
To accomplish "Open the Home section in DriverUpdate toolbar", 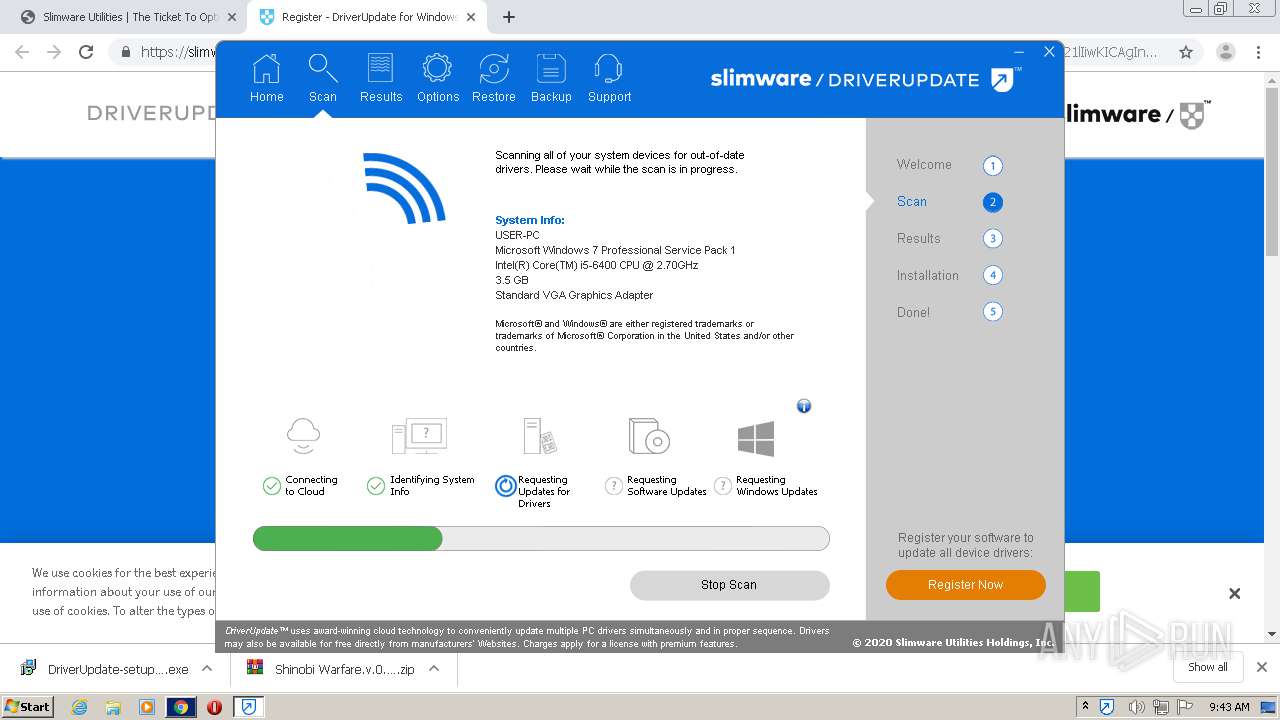I will [266, 79].
